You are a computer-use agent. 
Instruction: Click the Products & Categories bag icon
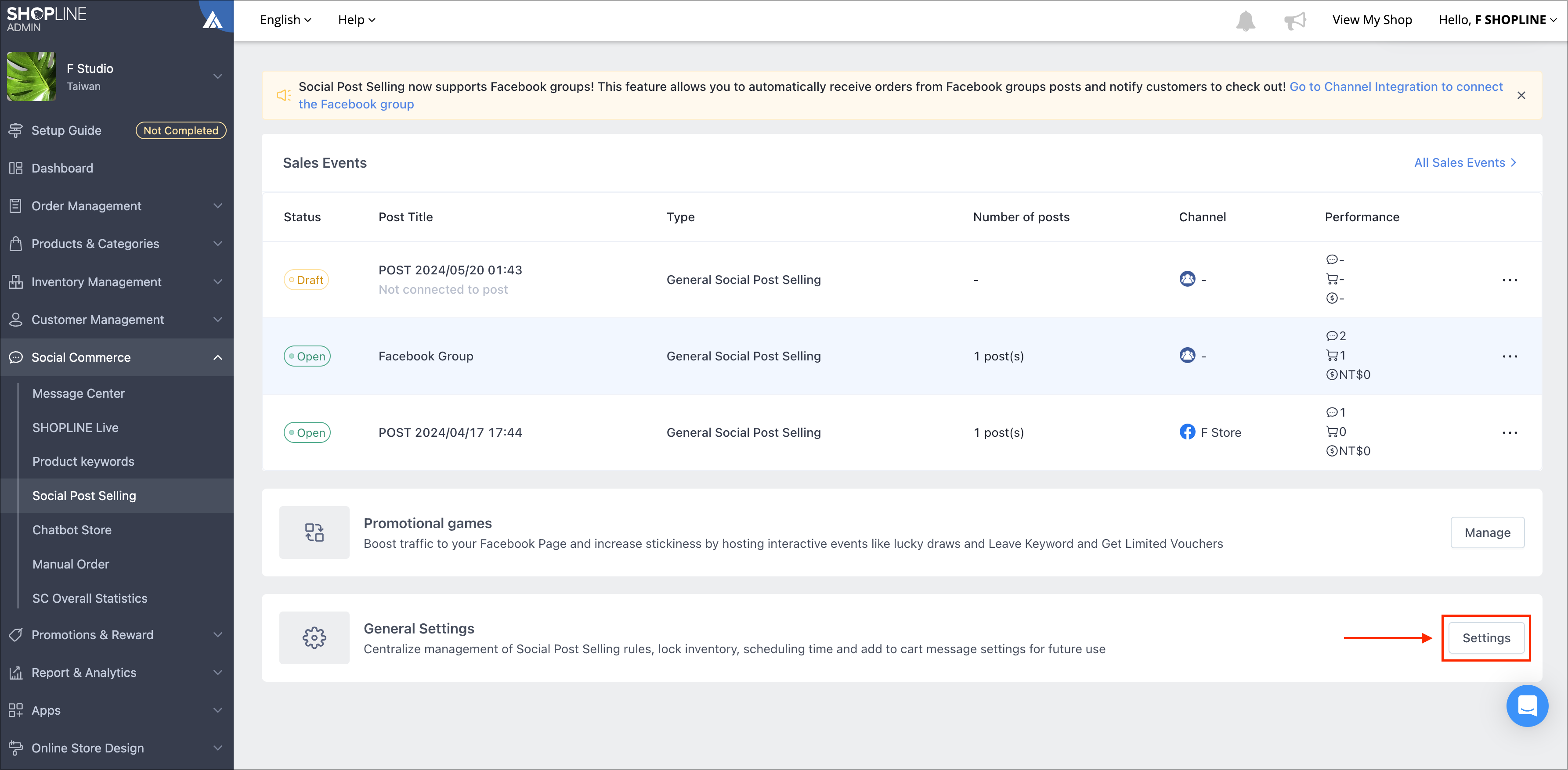(x=16, y=243)
